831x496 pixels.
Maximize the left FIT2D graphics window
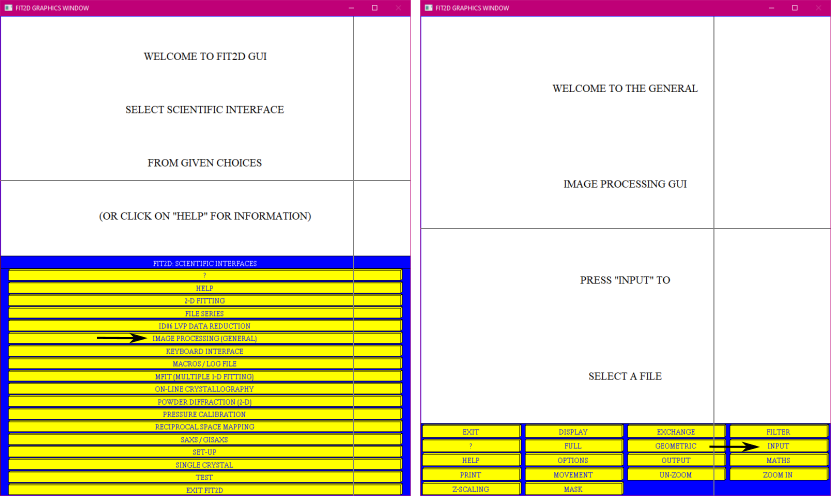click(375, 8)
